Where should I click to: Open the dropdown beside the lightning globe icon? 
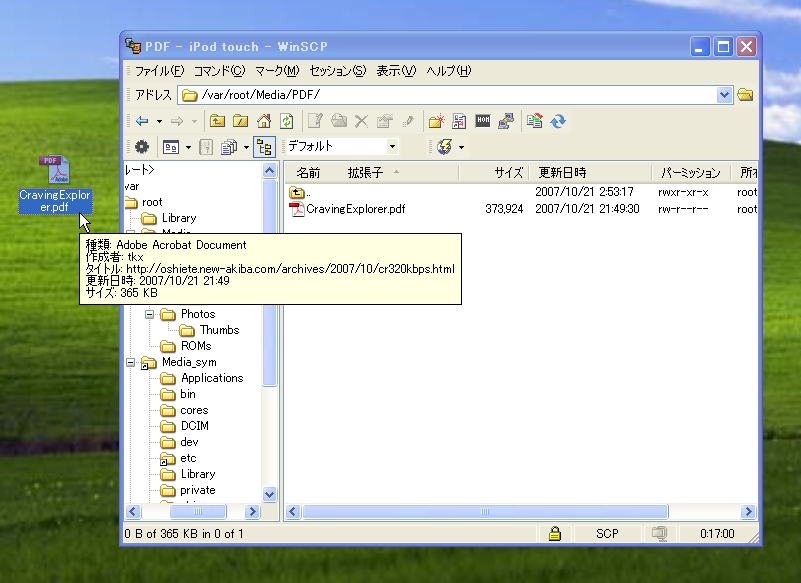coord(461,147)
